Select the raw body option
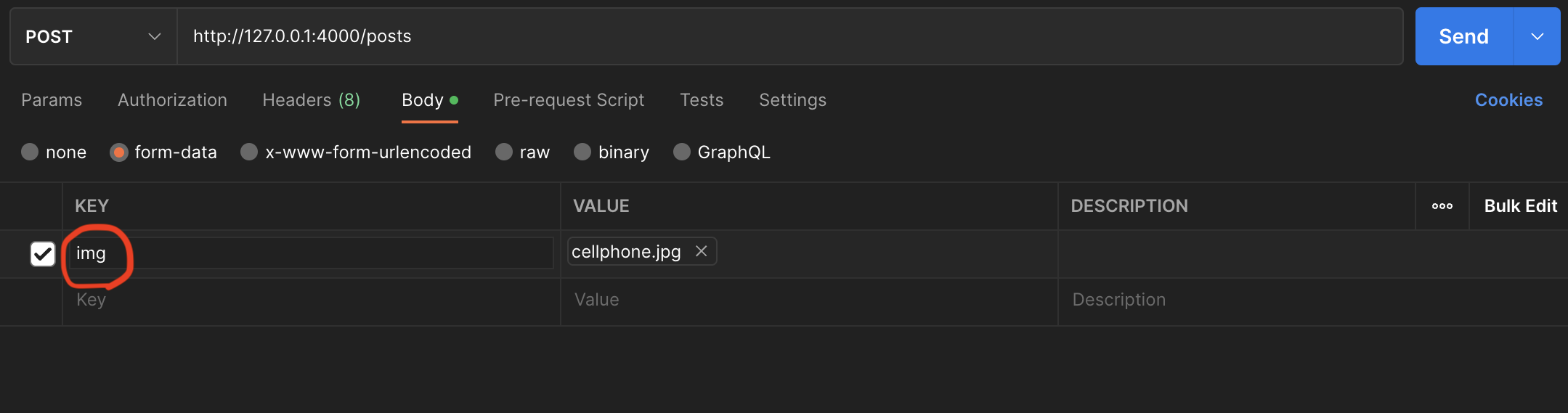The width and height of the screenshot is (1568, 413). point(504,152)
